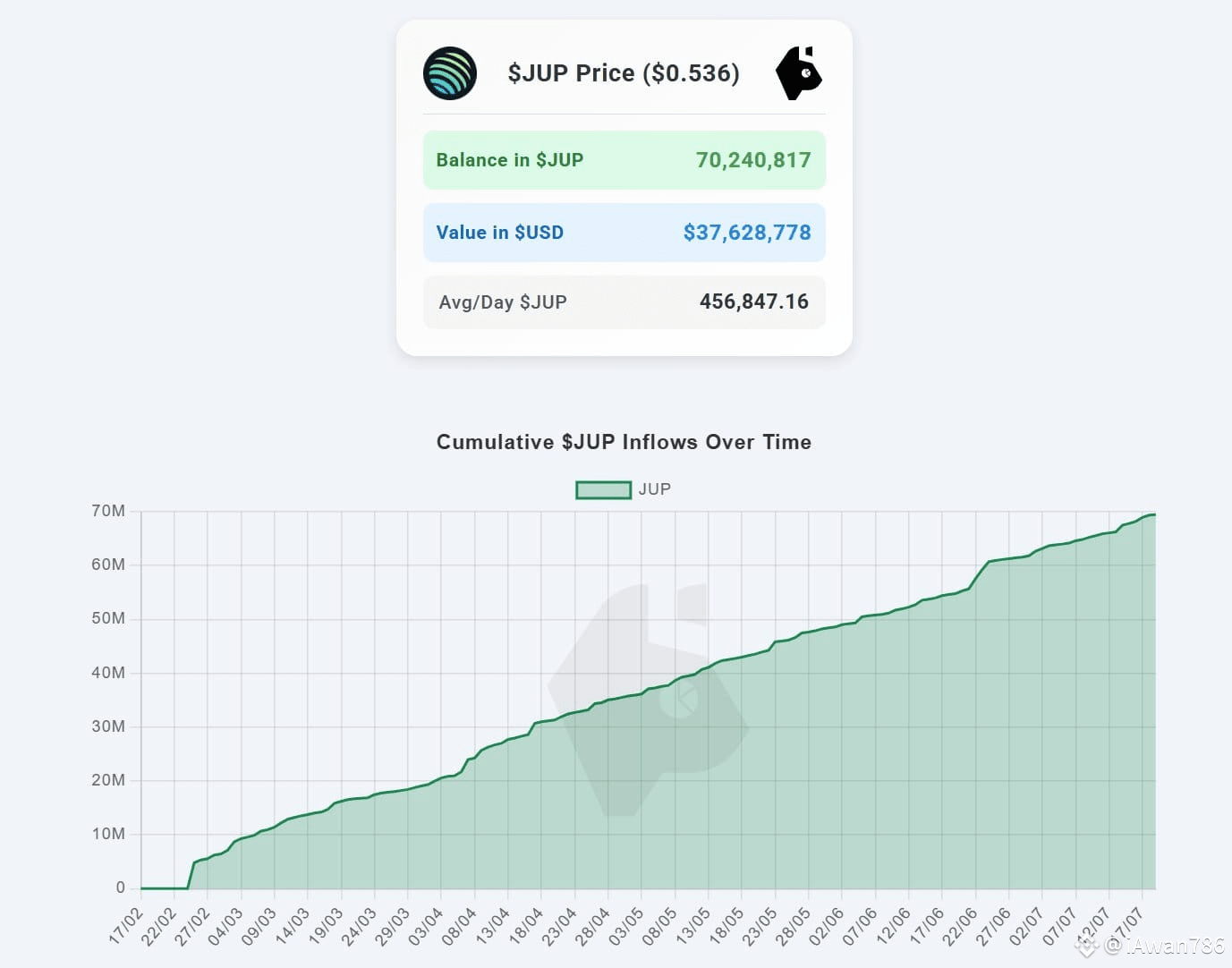
Task: Click the 27/06 date axis label
Action: pyautogui.click(x=993, y=925)
